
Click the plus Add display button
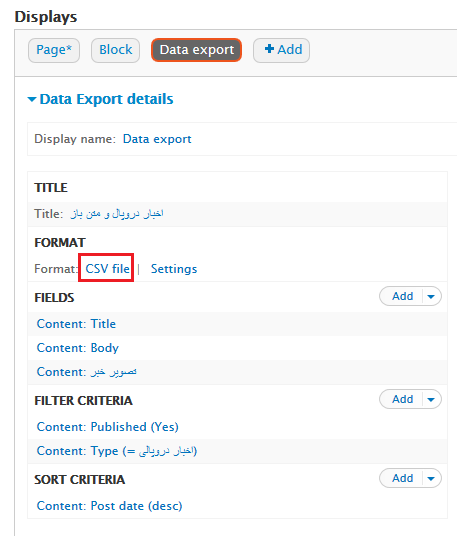pos(282,50)
